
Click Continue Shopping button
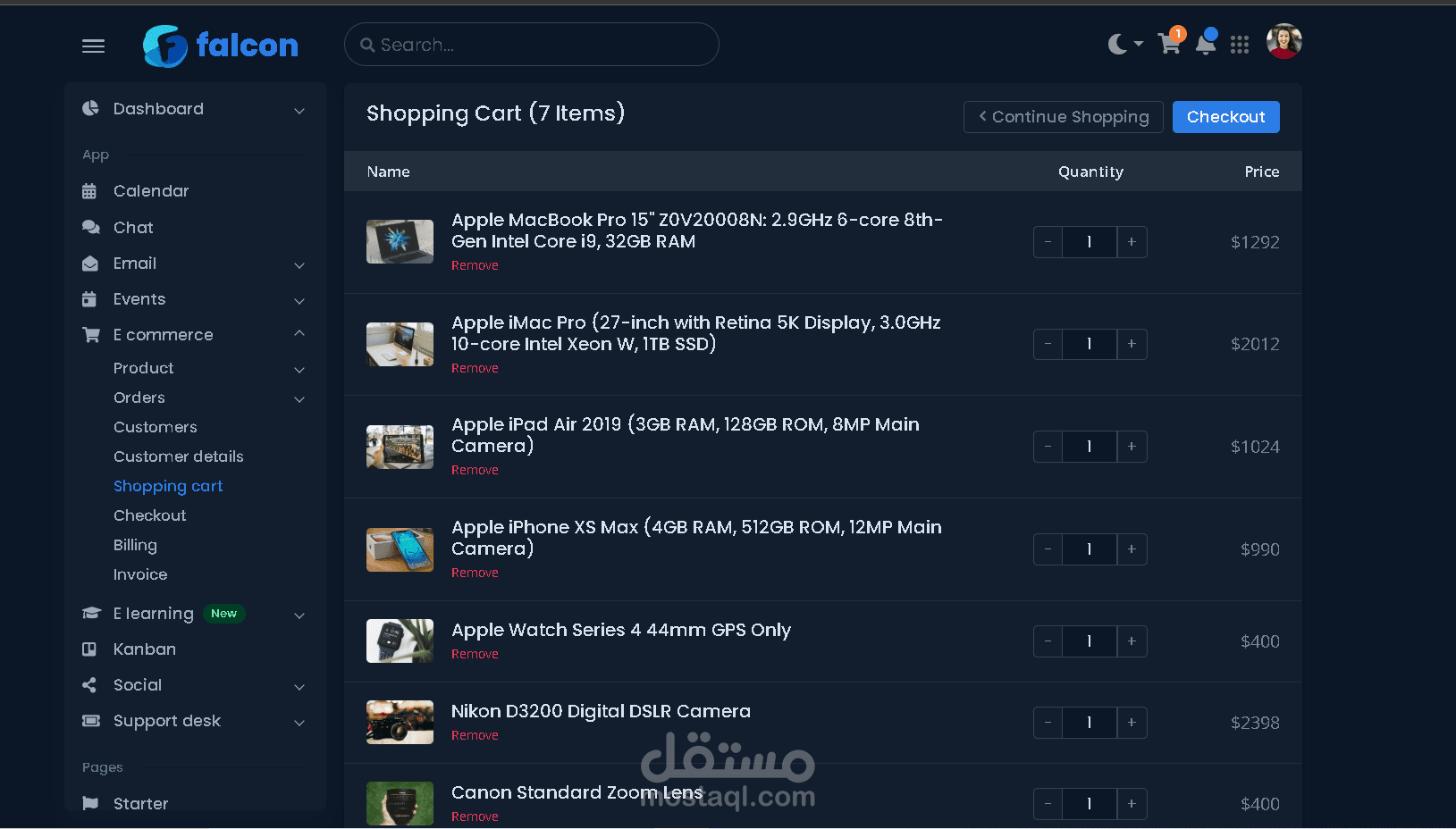coord(1063,117)
